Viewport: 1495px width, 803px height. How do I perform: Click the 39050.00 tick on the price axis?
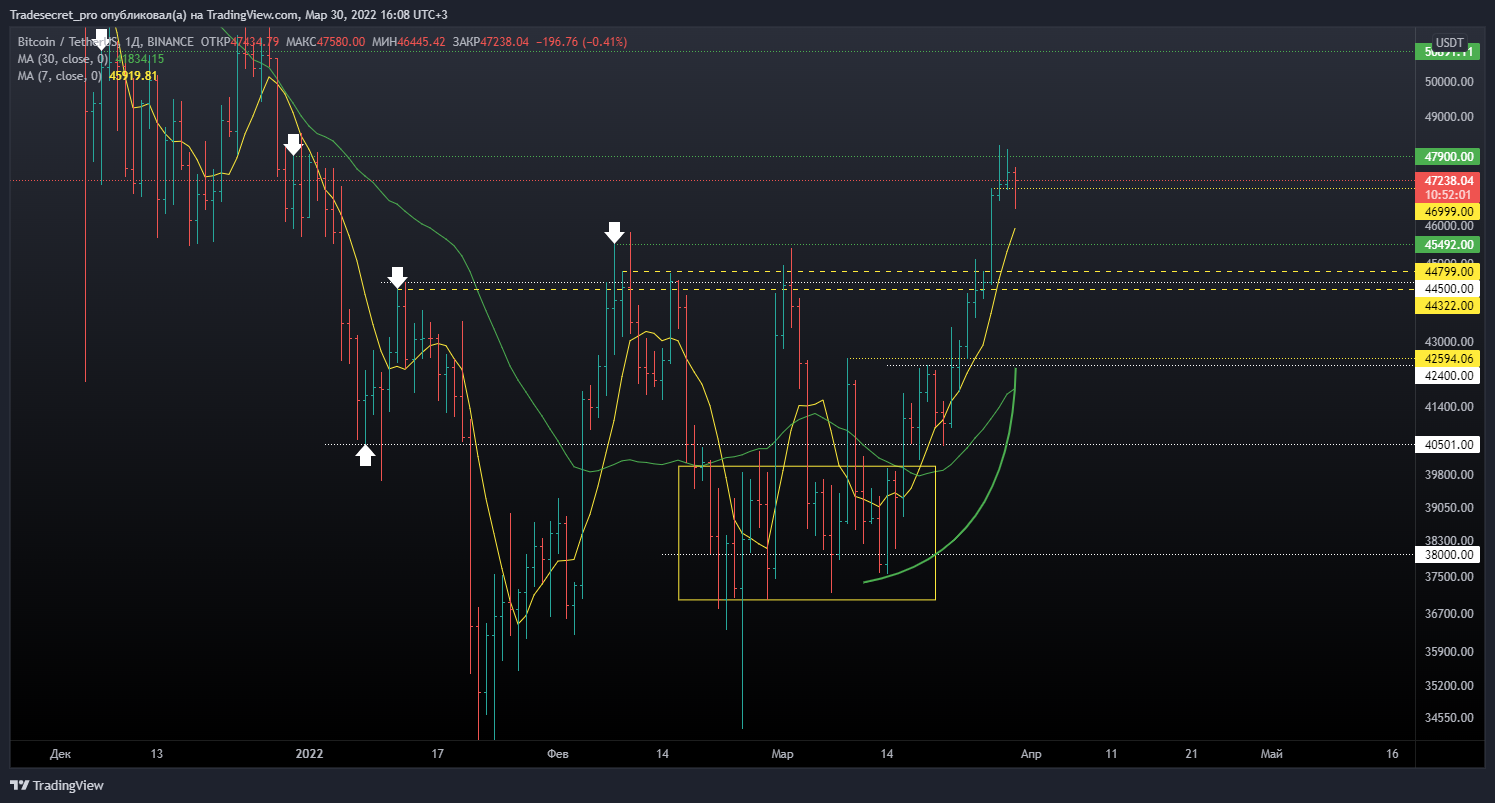(1449, 508)
